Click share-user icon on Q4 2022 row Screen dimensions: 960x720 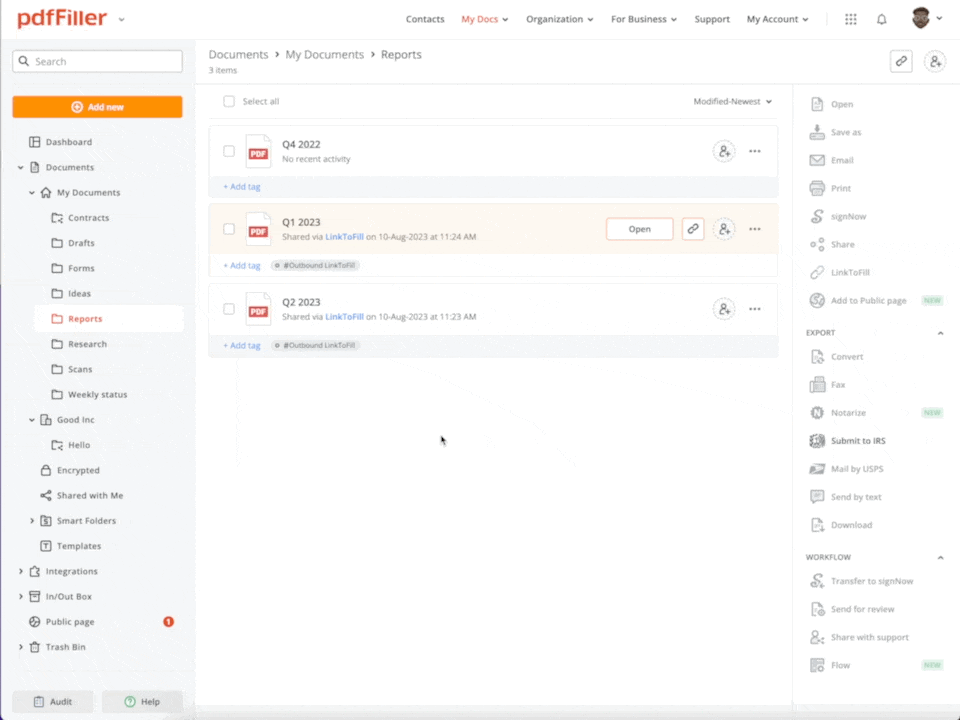pos(724,151)
